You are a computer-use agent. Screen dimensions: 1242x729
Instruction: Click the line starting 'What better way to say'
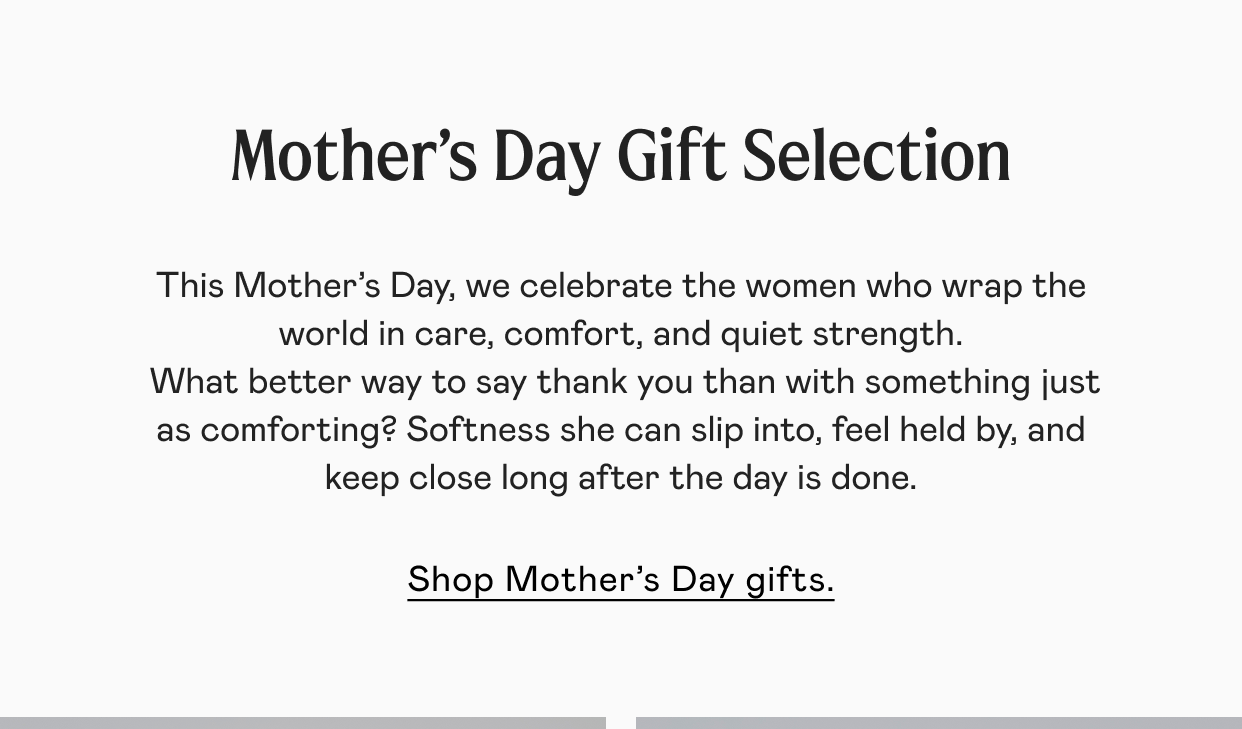tap(625, 382)
